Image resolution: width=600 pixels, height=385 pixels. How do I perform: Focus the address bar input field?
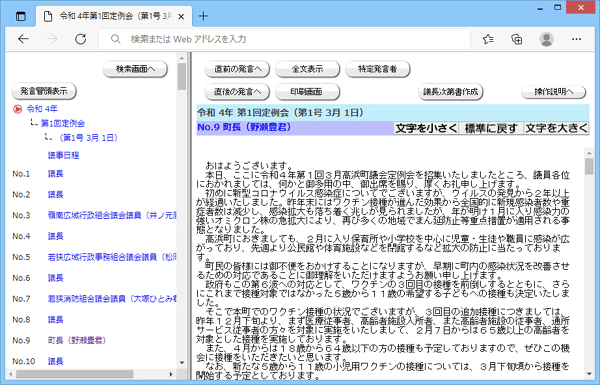pos(284,39)
